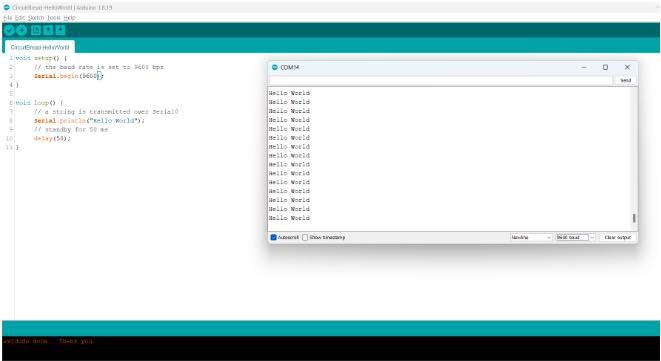
Task: Enable the Show timestamp checkbox
Action: point(305,237)
